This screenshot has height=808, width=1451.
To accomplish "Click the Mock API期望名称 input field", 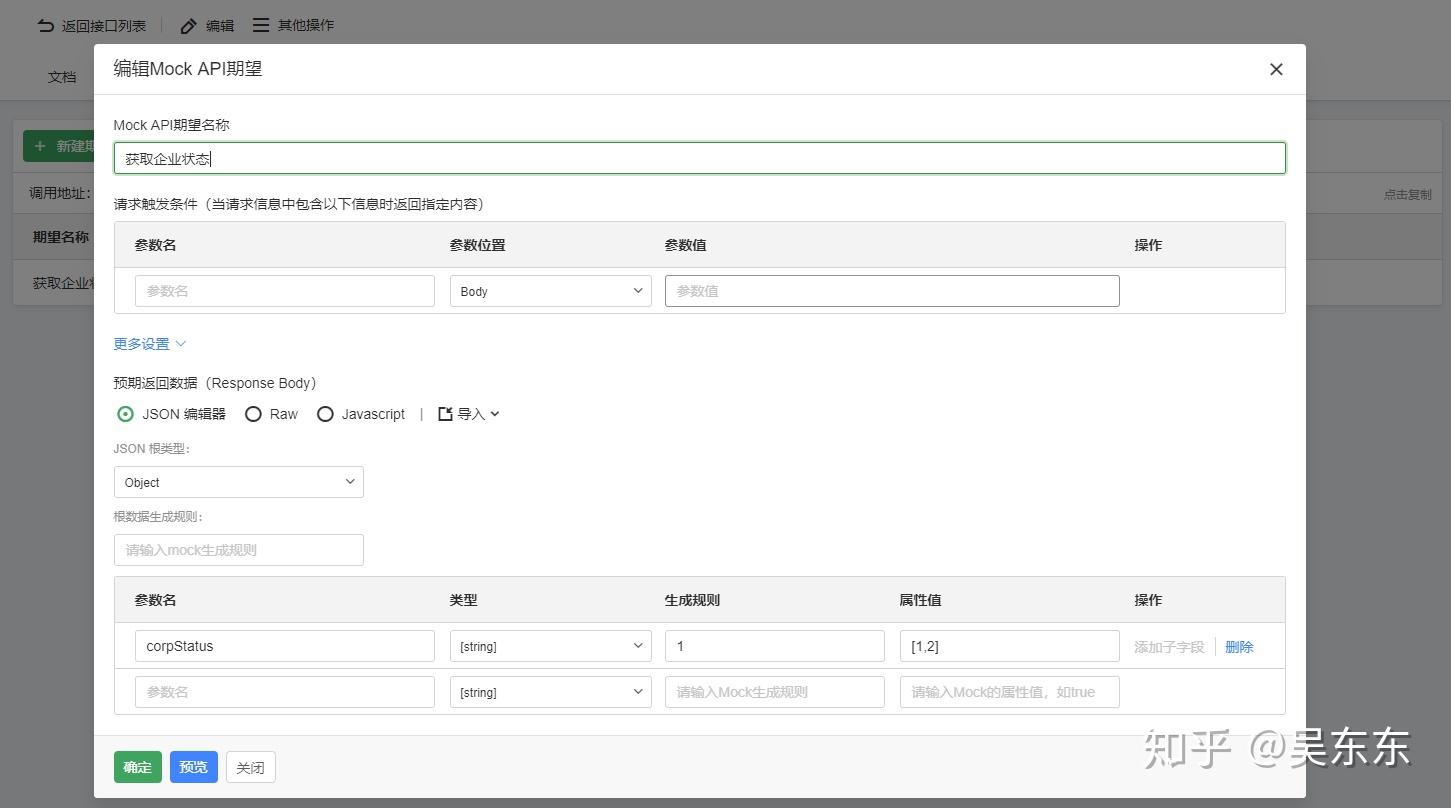I will point(698,157).
